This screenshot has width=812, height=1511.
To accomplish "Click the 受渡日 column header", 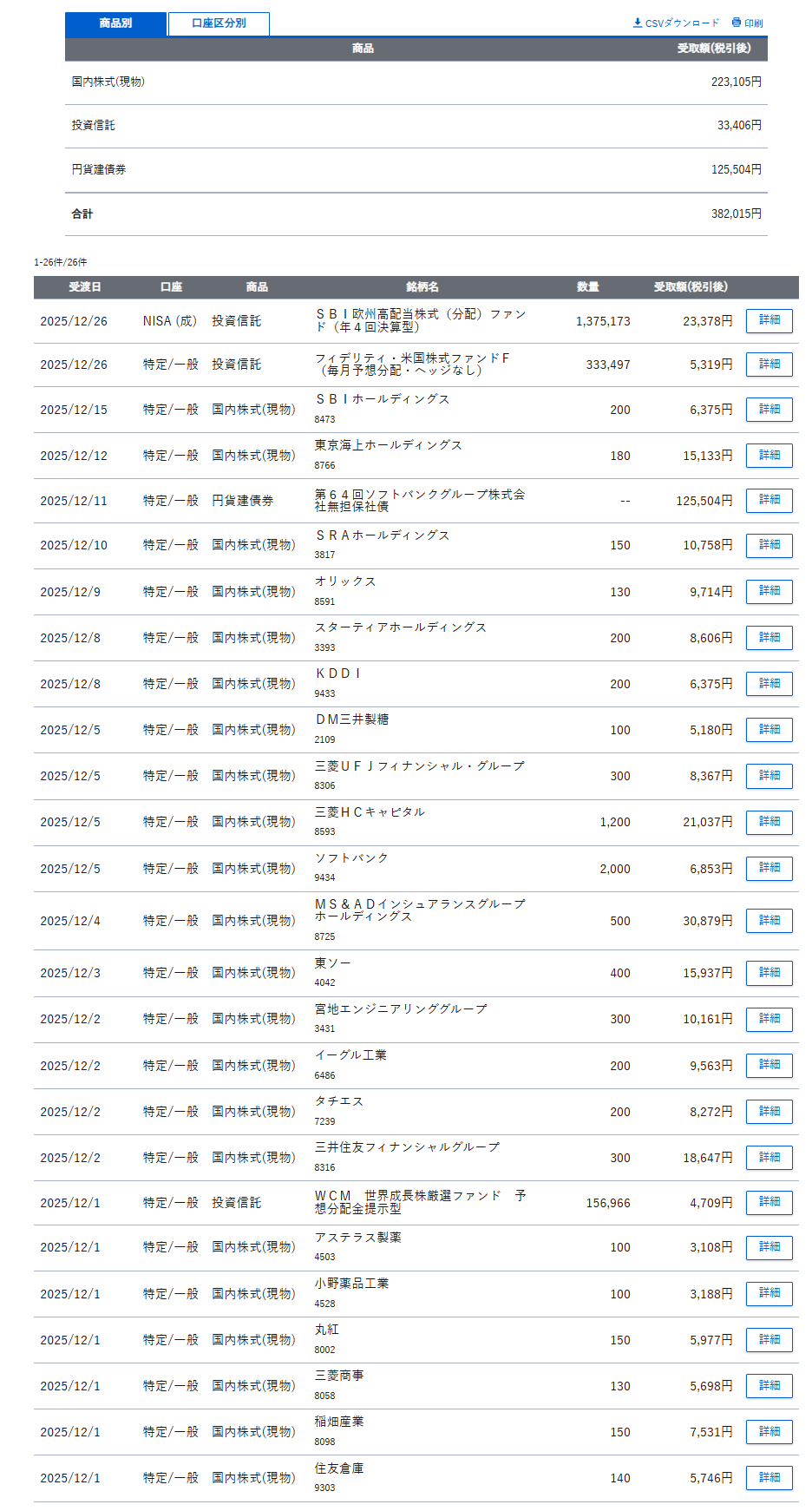I will coord(85,287).
